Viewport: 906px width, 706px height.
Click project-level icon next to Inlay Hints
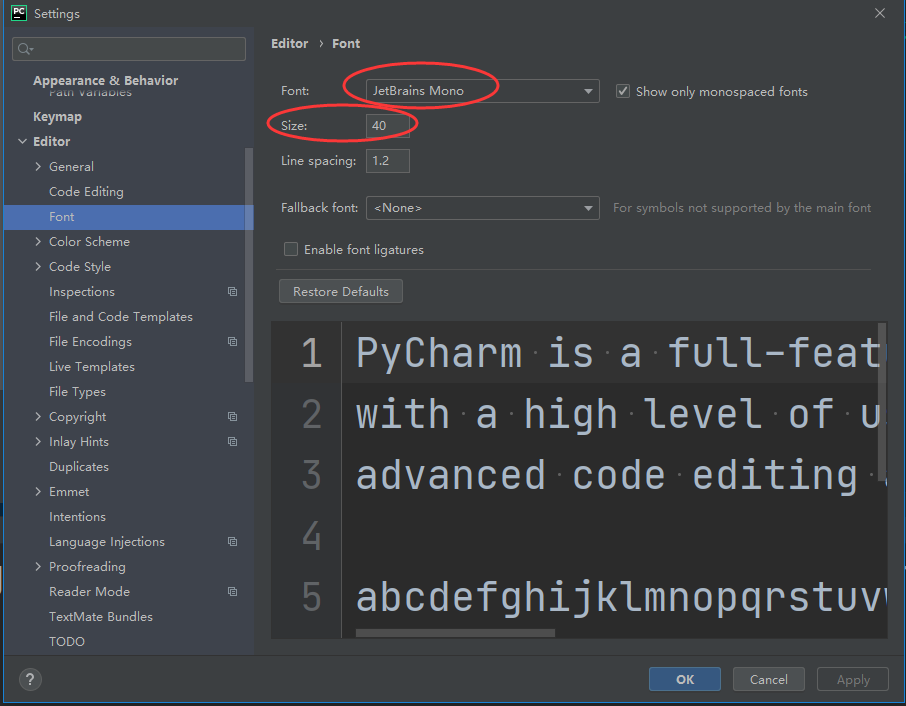click(x=232, y=441)
